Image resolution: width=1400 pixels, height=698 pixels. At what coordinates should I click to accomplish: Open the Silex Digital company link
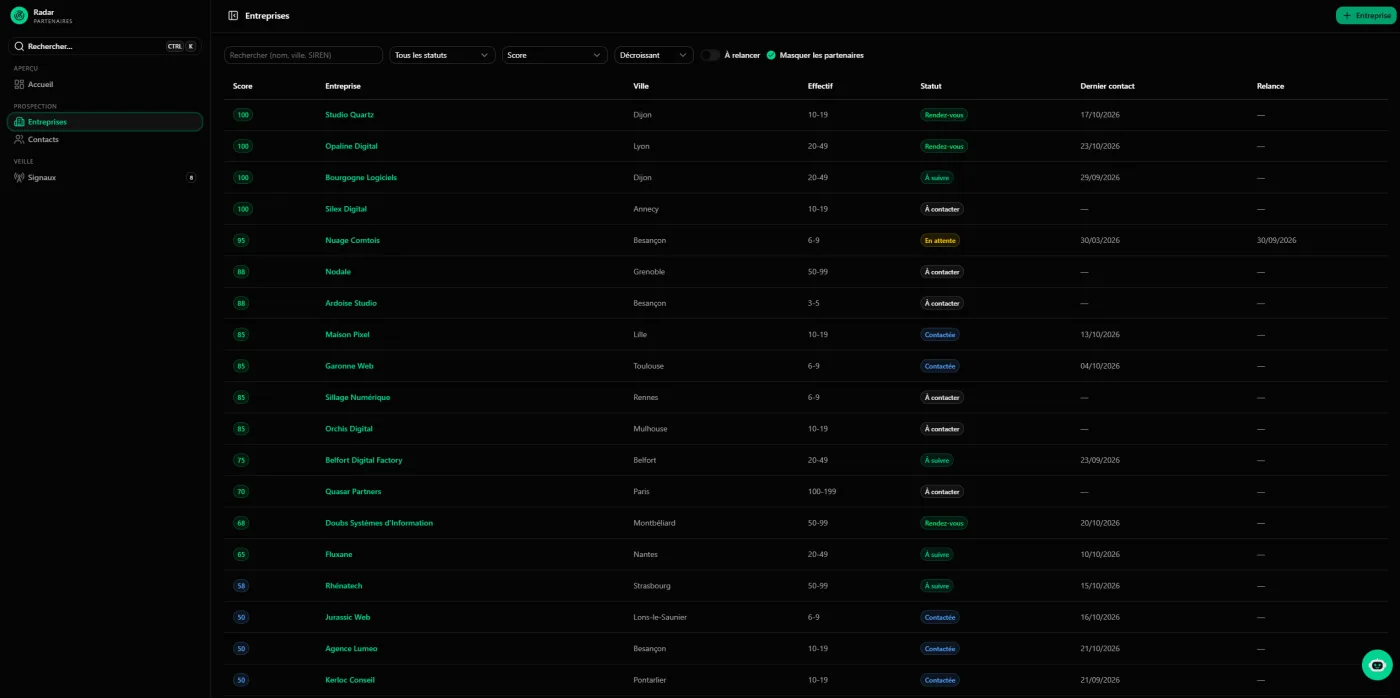tap(346, 209)
